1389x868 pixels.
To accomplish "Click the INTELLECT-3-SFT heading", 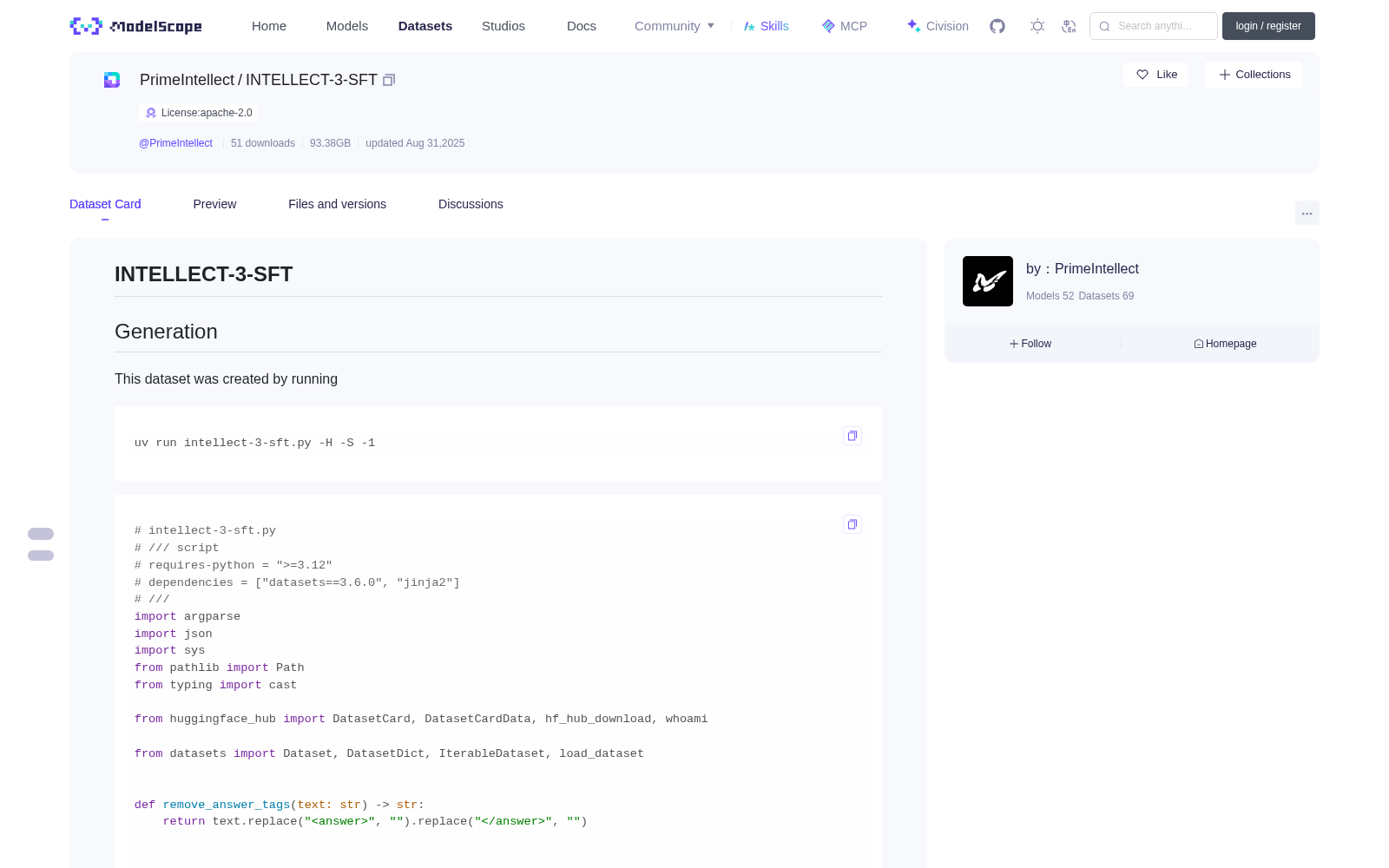I will [x=204, y=274].
